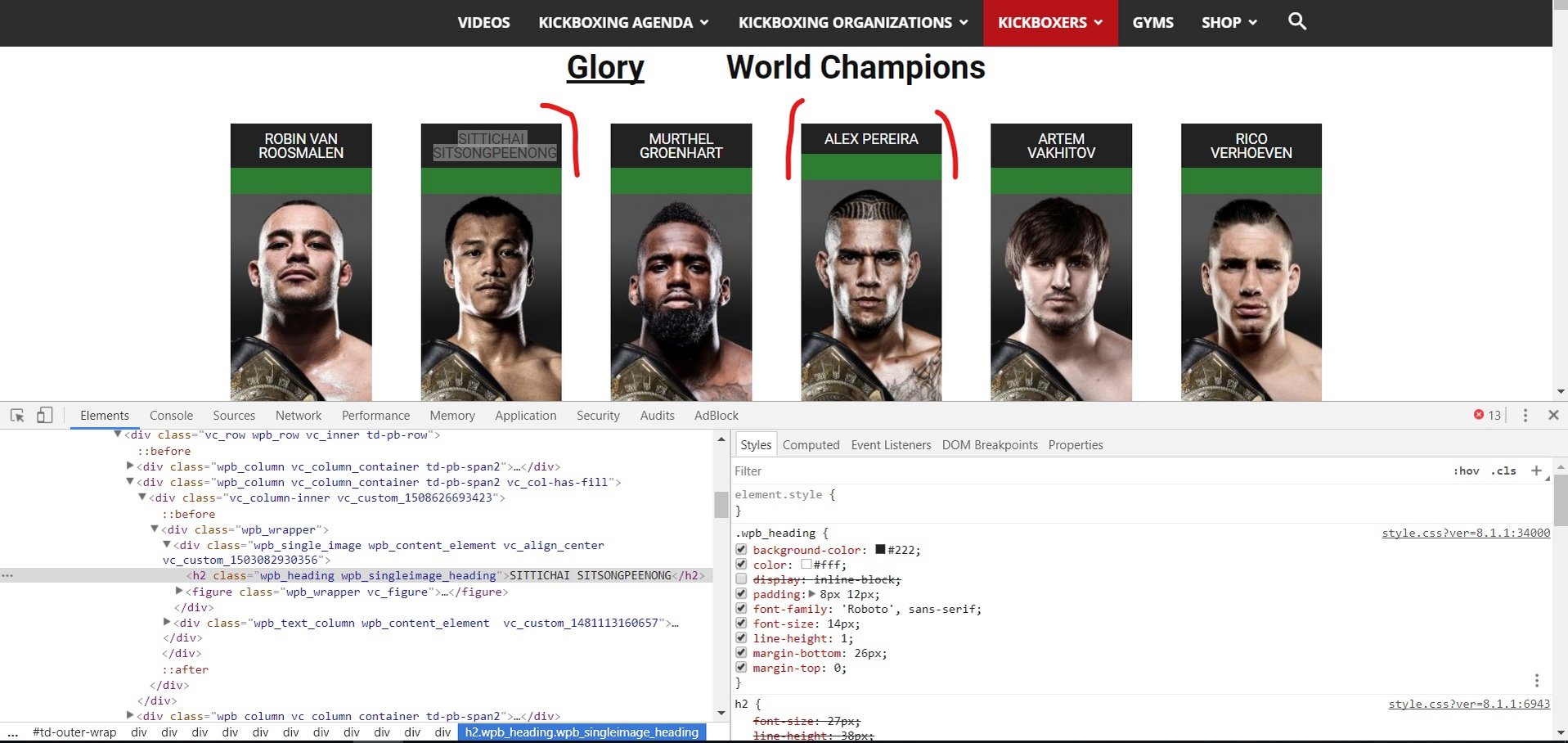
Task: Open the AdBlock tab
Action: click(717, 416)
